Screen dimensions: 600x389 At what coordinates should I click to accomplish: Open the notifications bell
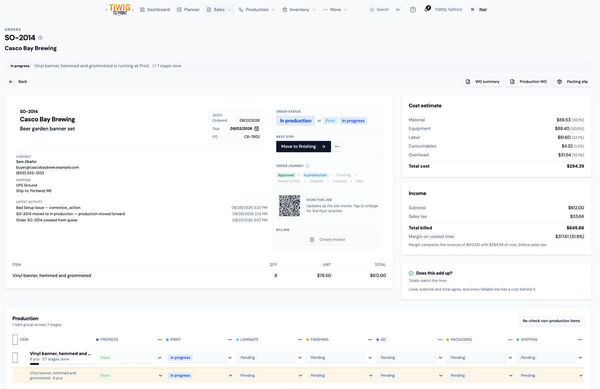point(427,9)
